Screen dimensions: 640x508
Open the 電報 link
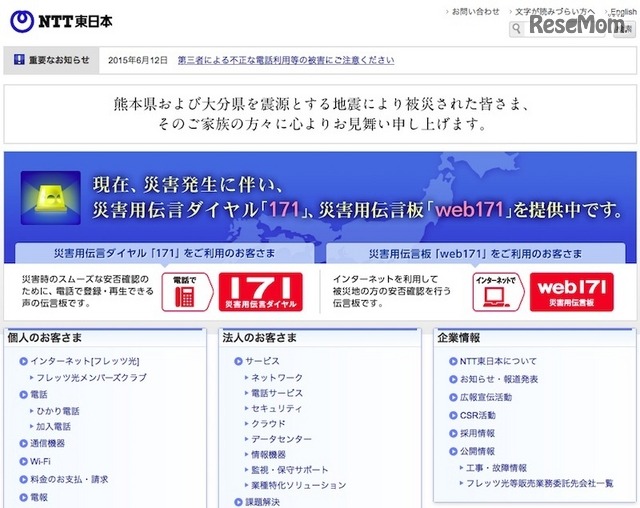[39, 497]
